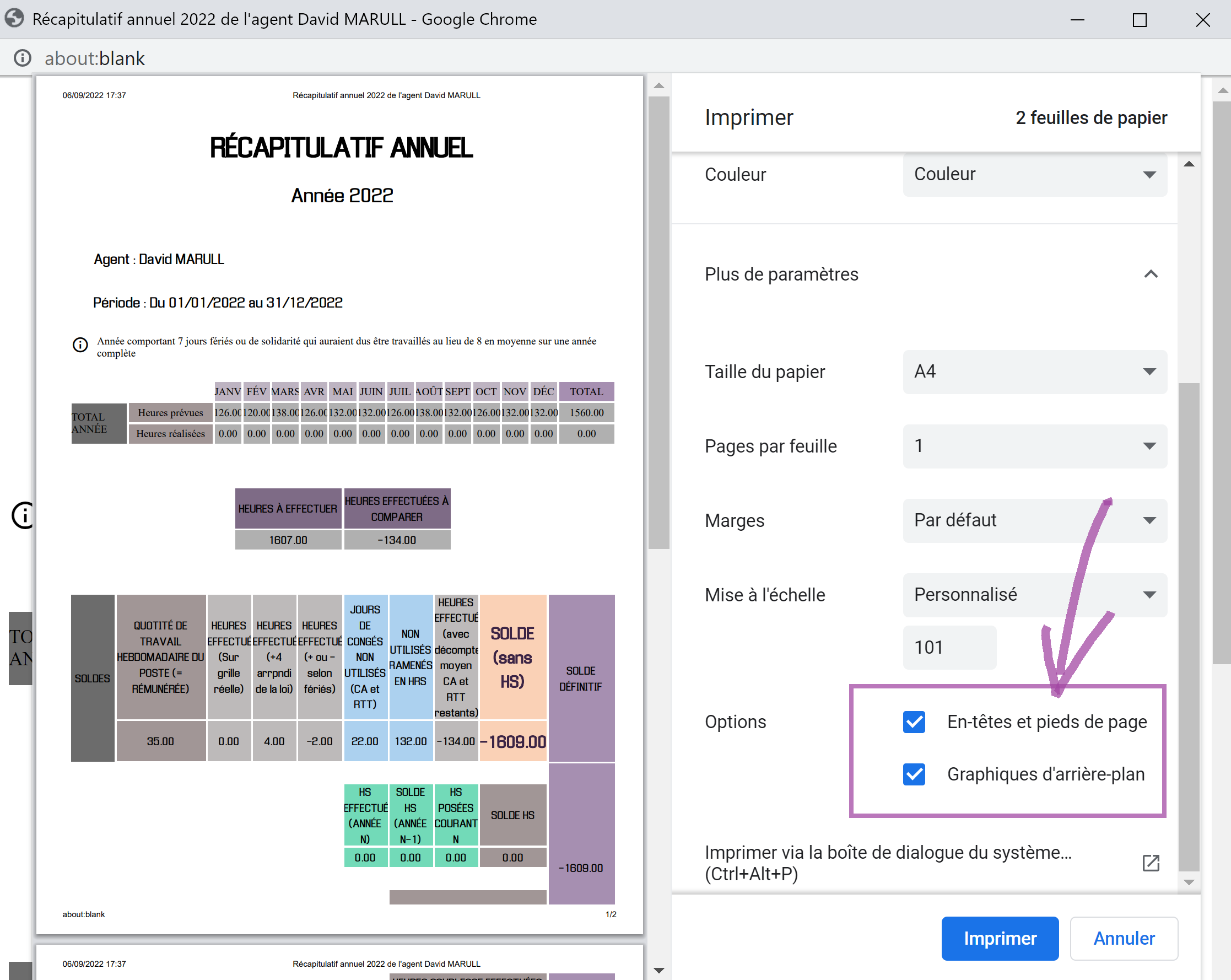The height and width of the screenshot is (980, 1231).
Task: Click the large info icon in the background page
Action: (x=23, y=515)
